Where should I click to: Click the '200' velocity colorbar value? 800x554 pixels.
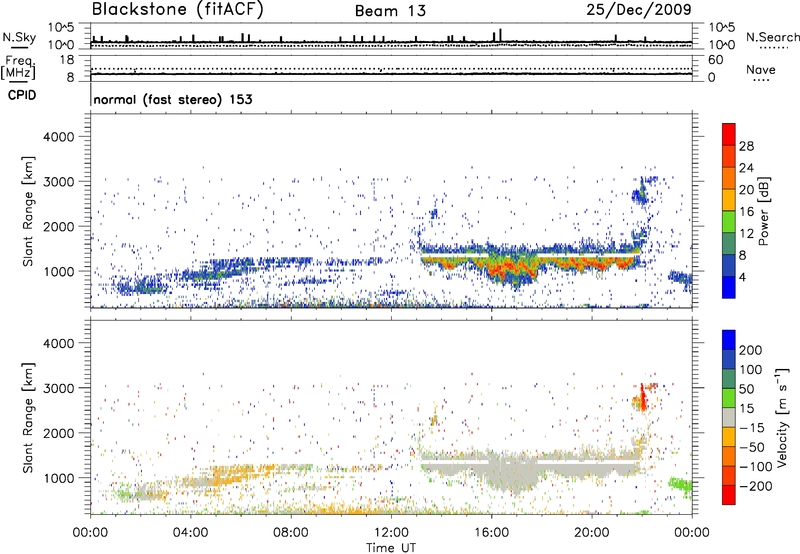pyautogui.click(x=751, y=350)
